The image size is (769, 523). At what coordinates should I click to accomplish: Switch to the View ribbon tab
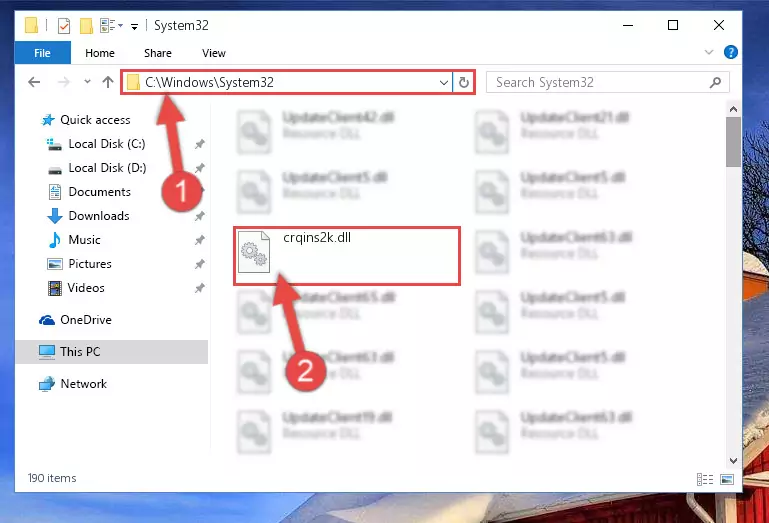click(214, 53)
